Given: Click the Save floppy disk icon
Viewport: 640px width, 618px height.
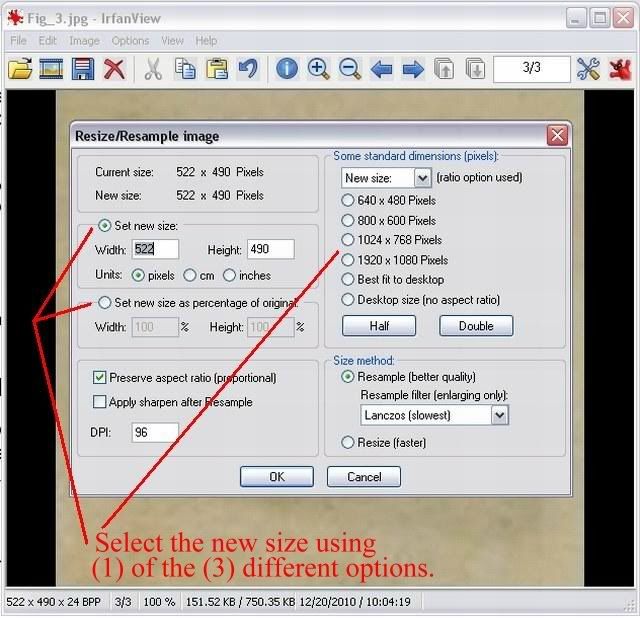Looking at the screenshot, I should point(83,69).
